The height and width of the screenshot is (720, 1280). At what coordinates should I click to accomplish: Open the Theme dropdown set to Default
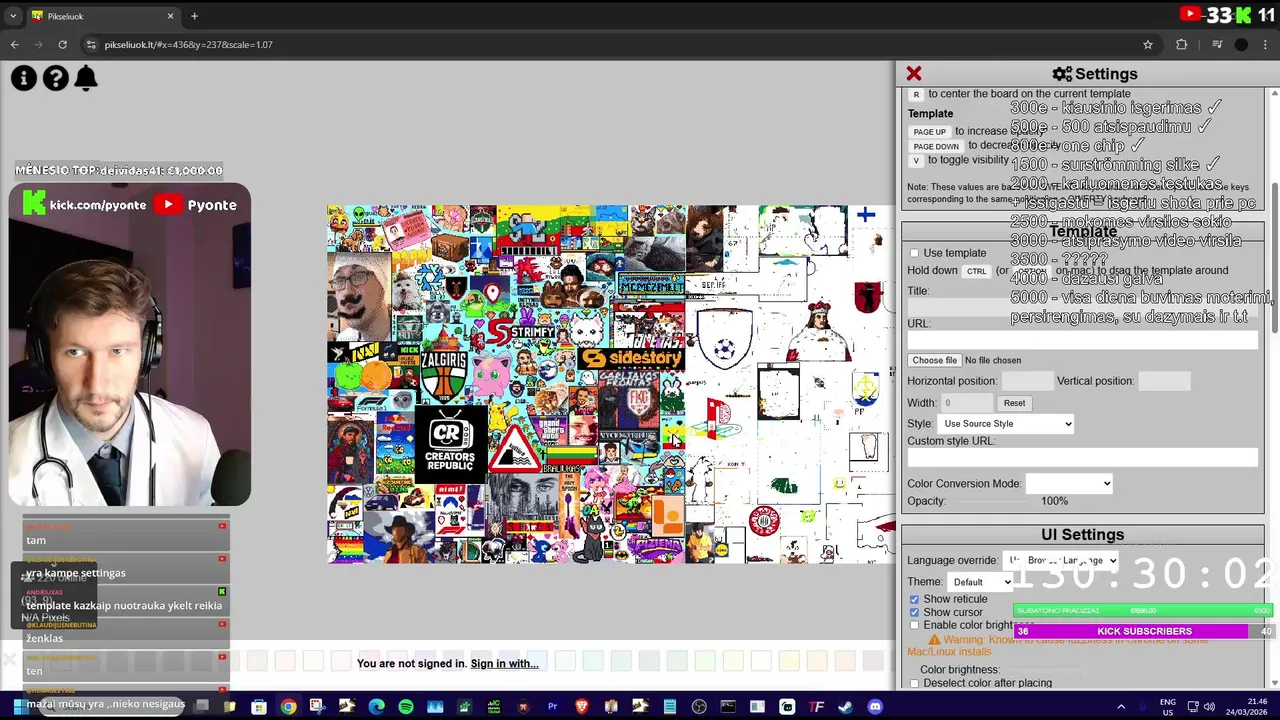pos(981,582)
